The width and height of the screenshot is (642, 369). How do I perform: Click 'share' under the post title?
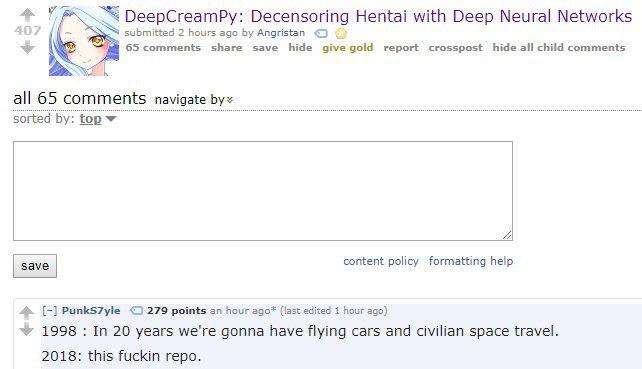click(x=226, y=48)
